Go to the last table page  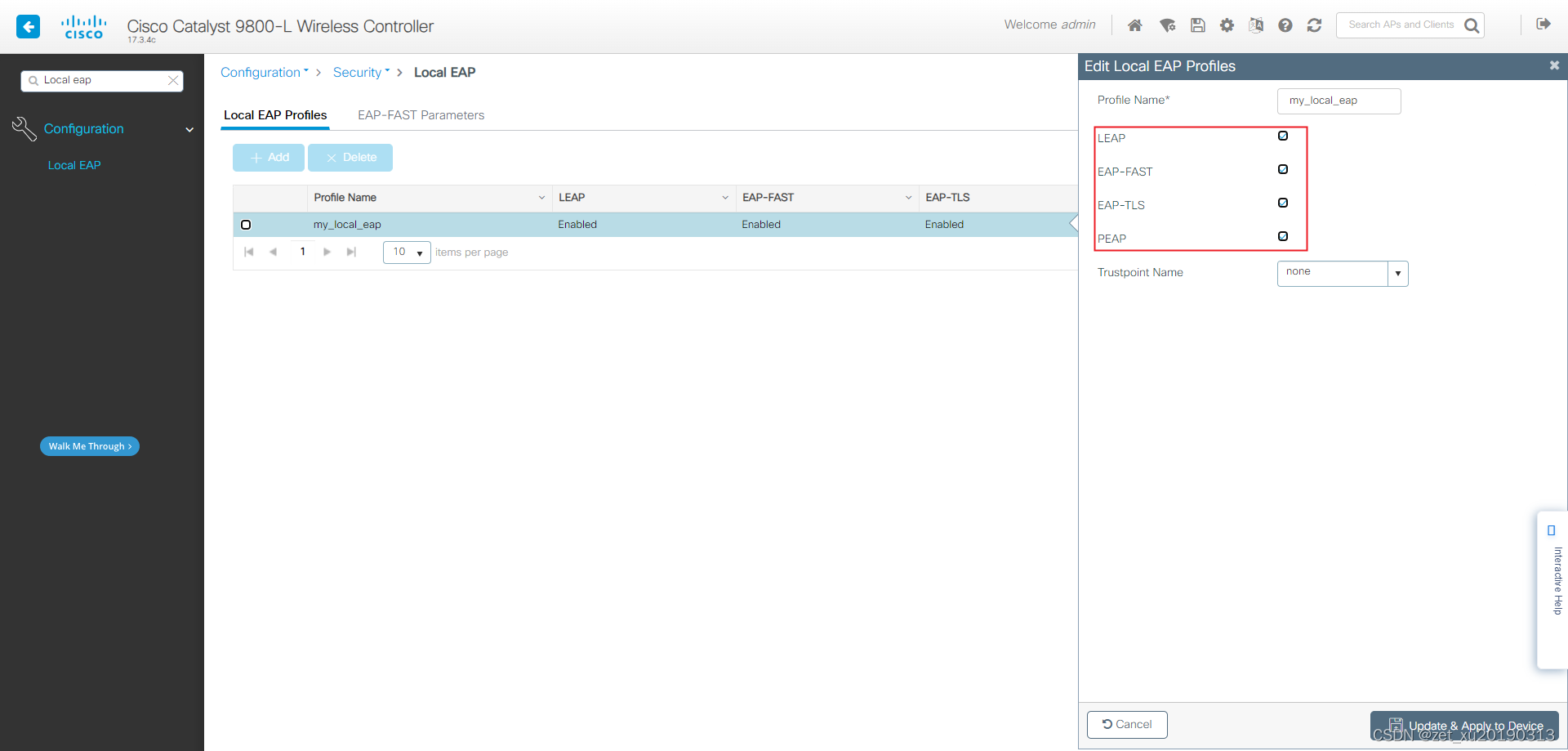351,252
